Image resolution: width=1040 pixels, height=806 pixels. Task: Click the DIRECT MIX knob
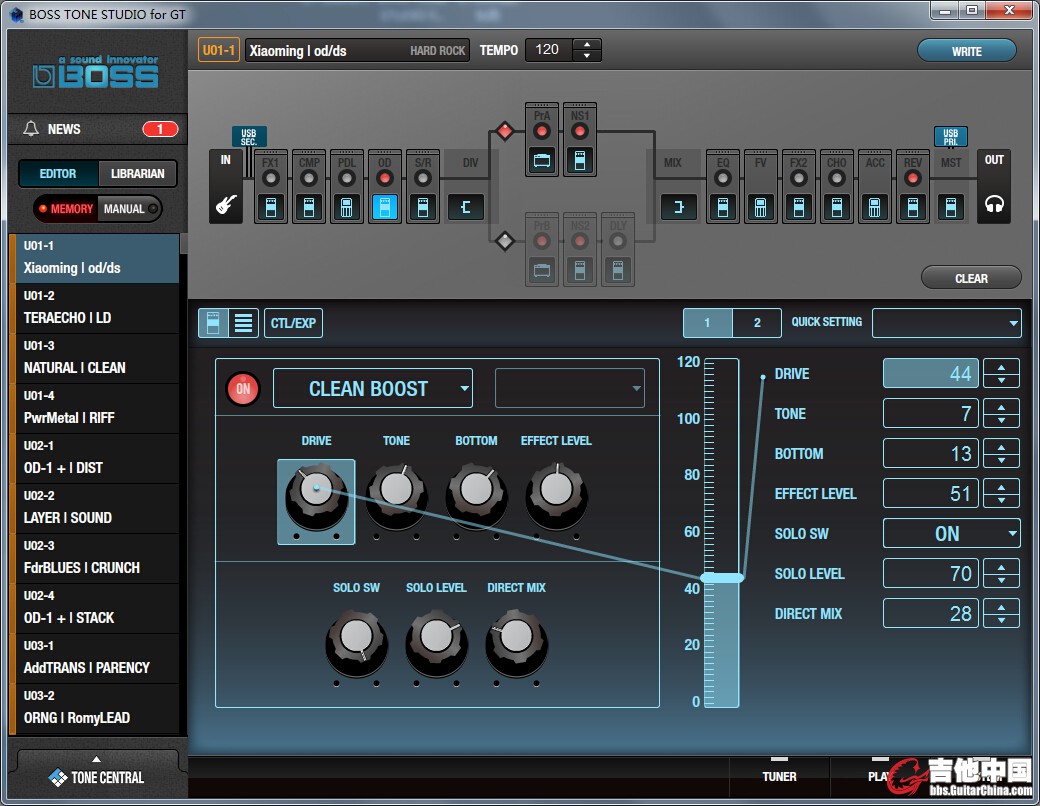517,642
